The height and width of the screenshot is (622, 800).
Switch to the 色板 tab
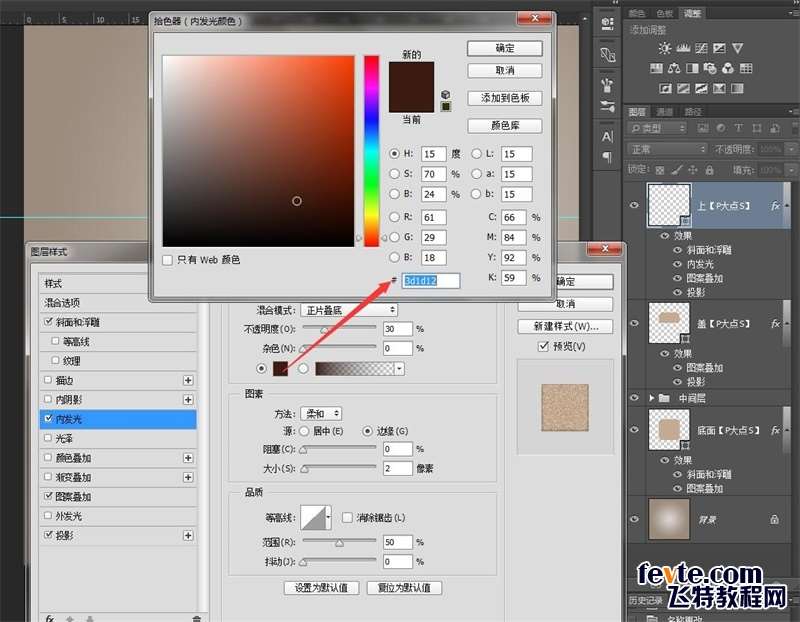664,13
